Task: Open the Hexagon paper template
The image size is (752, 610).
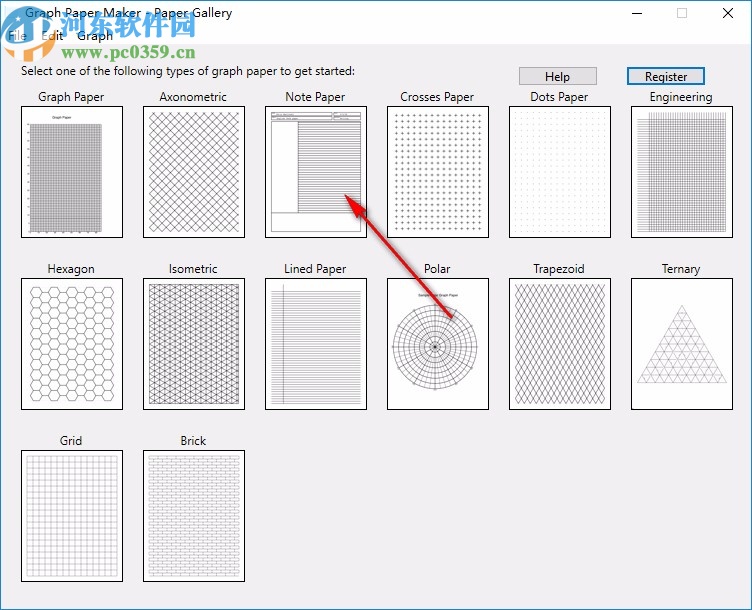Action: coord(72,344)
